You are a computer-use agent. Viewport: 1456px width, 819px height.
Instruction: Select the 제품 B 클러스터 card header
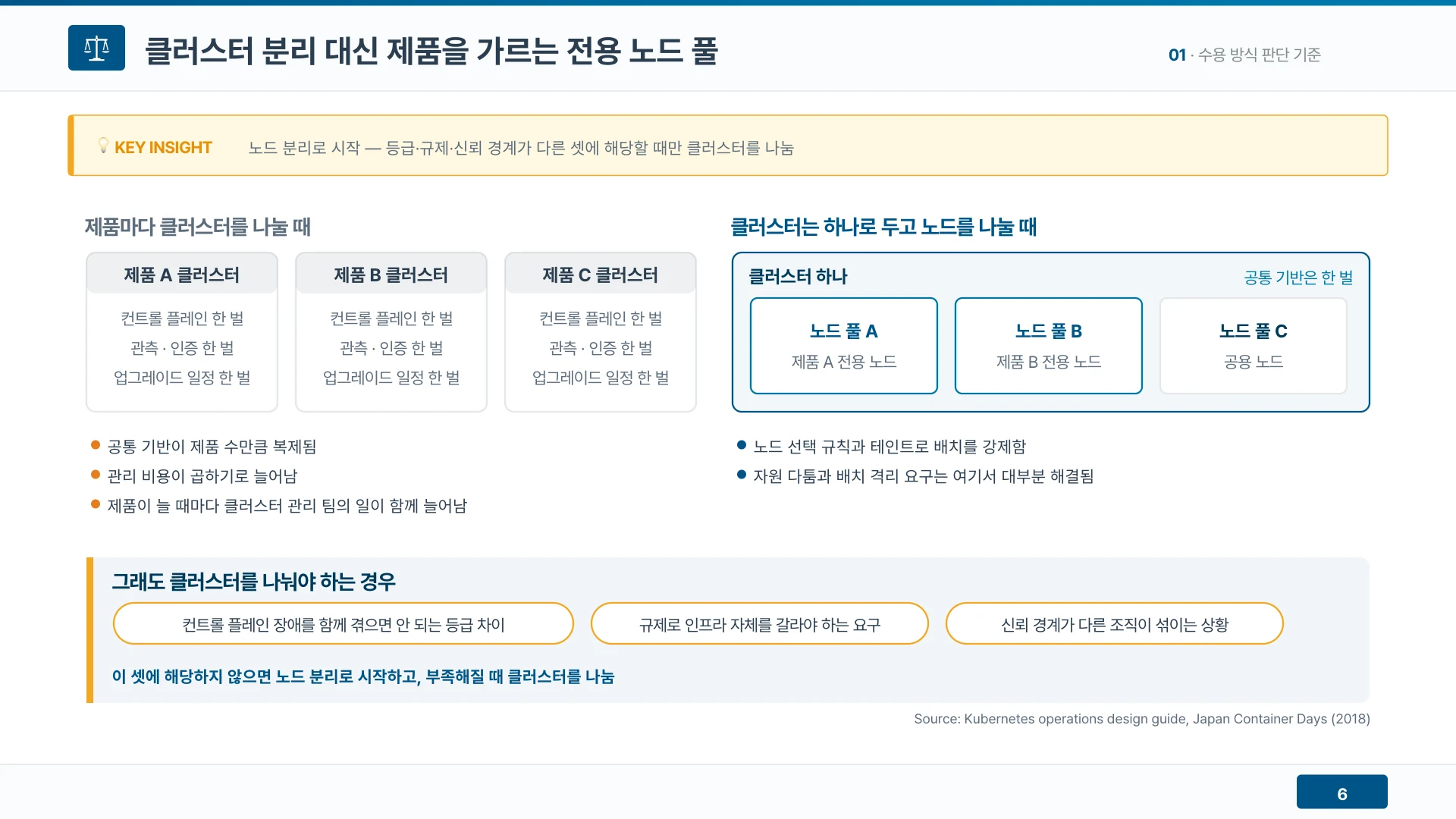391,275
